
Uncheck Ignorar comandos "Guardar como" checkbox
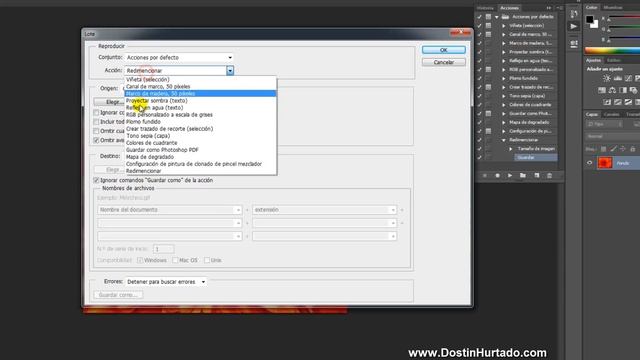click(x=96, y=180)
